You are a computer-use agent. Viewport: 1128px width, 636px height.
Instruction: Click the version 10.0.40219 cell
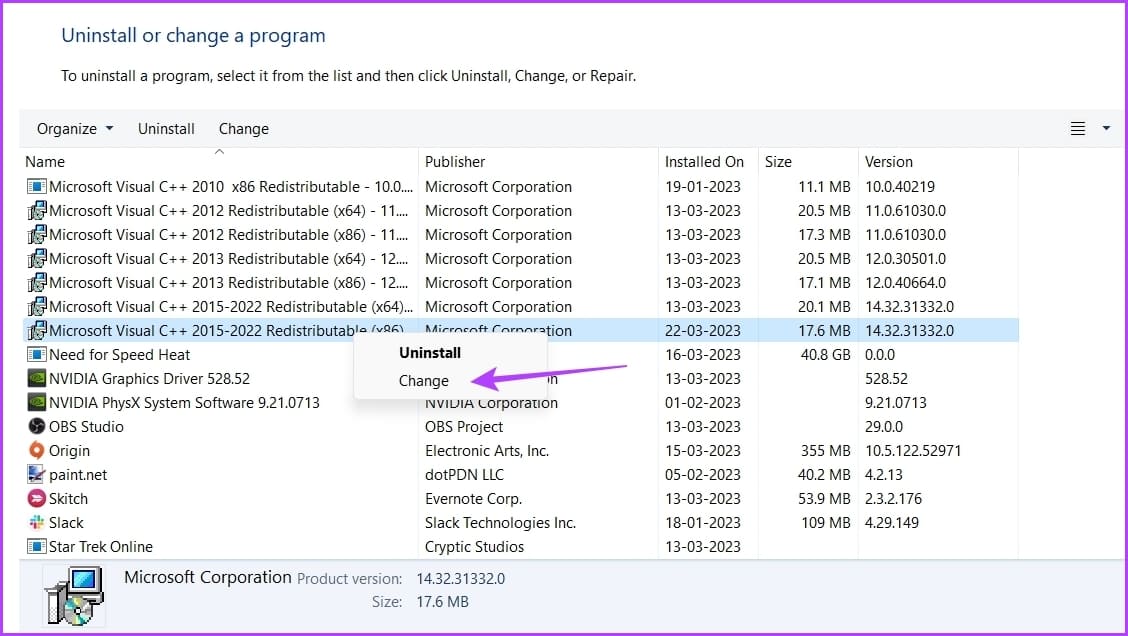[899, 187]
